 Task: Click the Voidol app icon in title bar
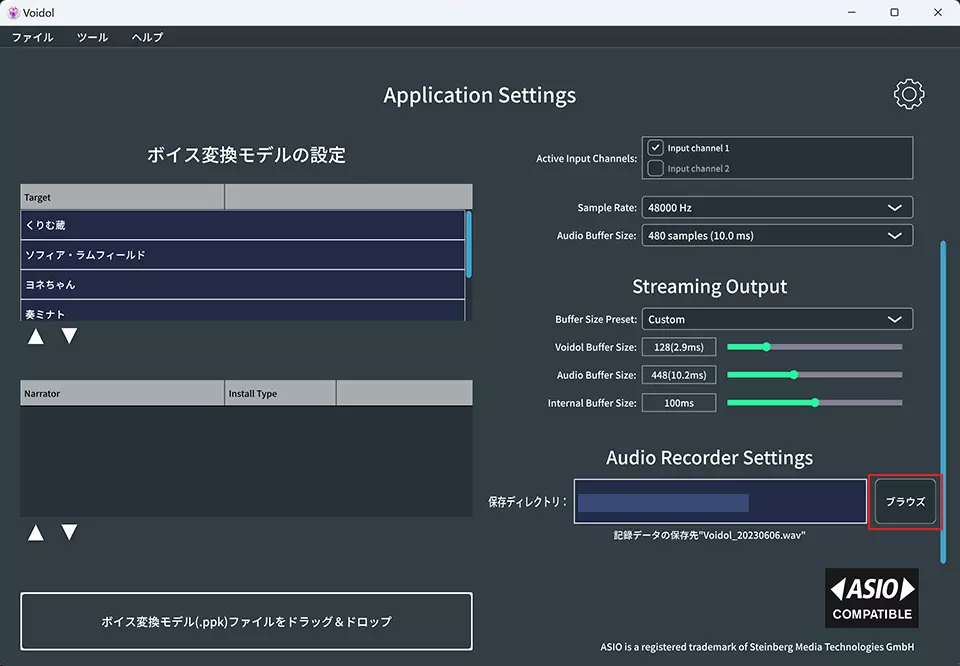pyautogui.click(x=13, y=12)
